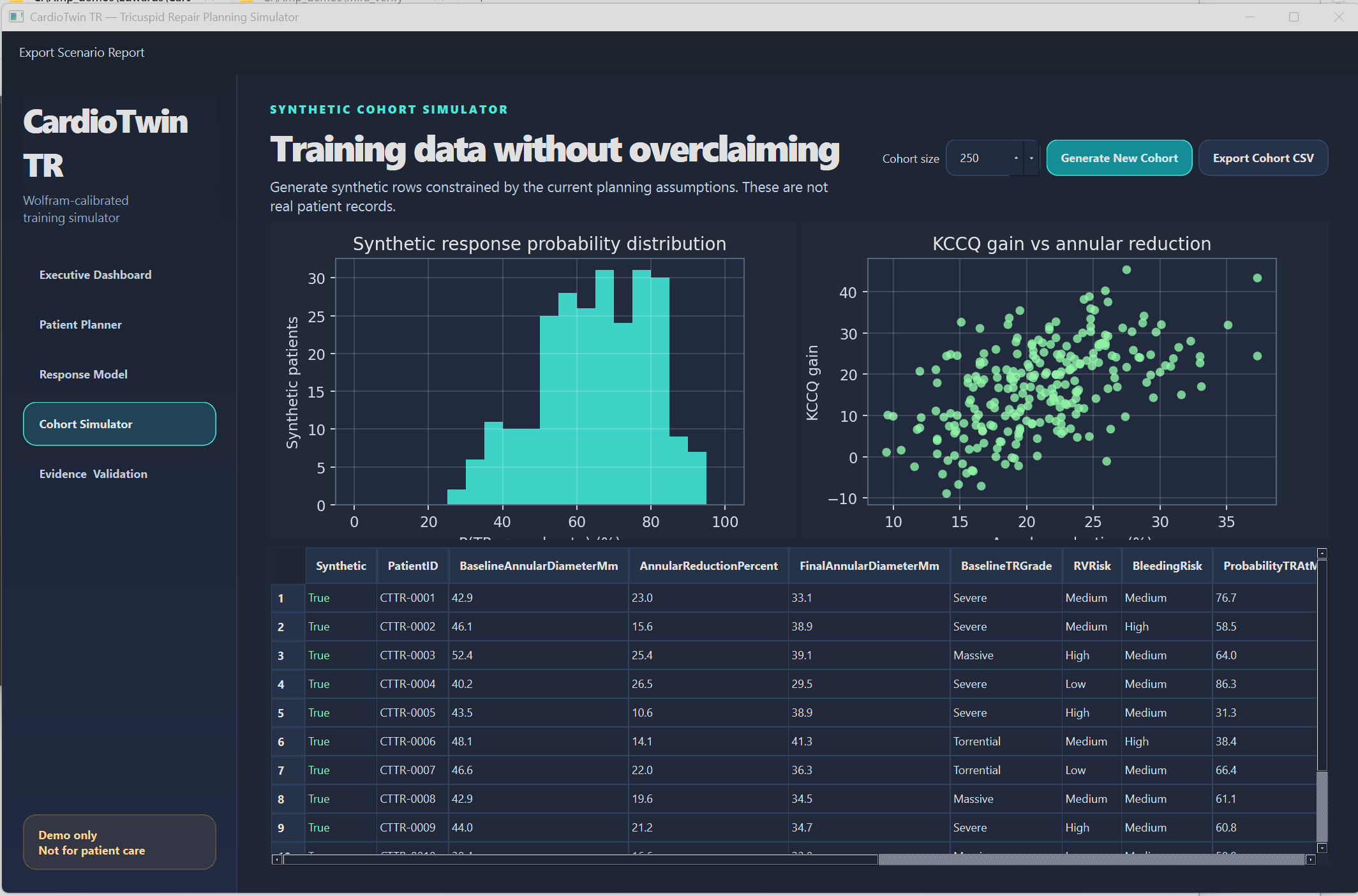Sort by the Synthetic column header
Viewport: 1358px width, 896px height.
click(x=341, y=565)
